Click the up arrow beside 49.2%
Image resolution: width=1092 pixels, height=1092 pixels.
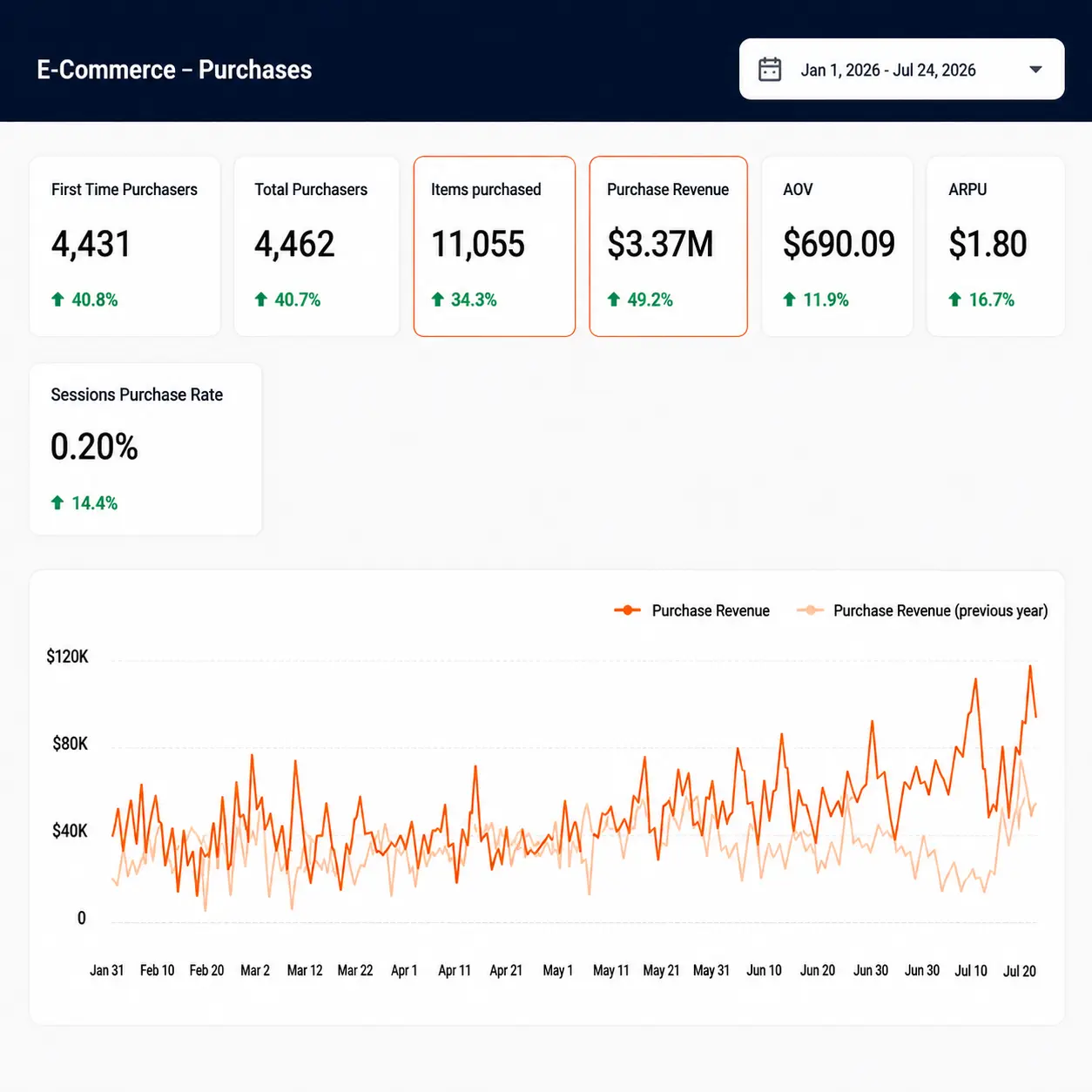613,300
